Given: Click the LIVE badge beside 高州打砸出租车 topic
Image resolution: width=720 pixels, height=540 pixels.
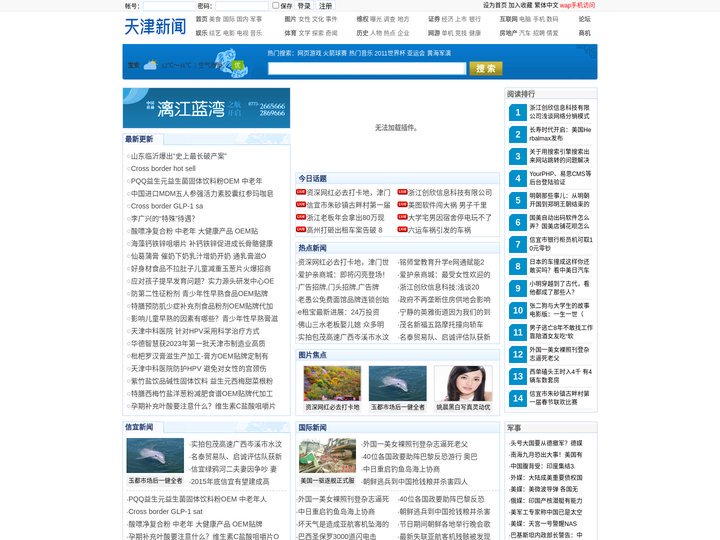Looking at the screenshot, I should (301, 229).
